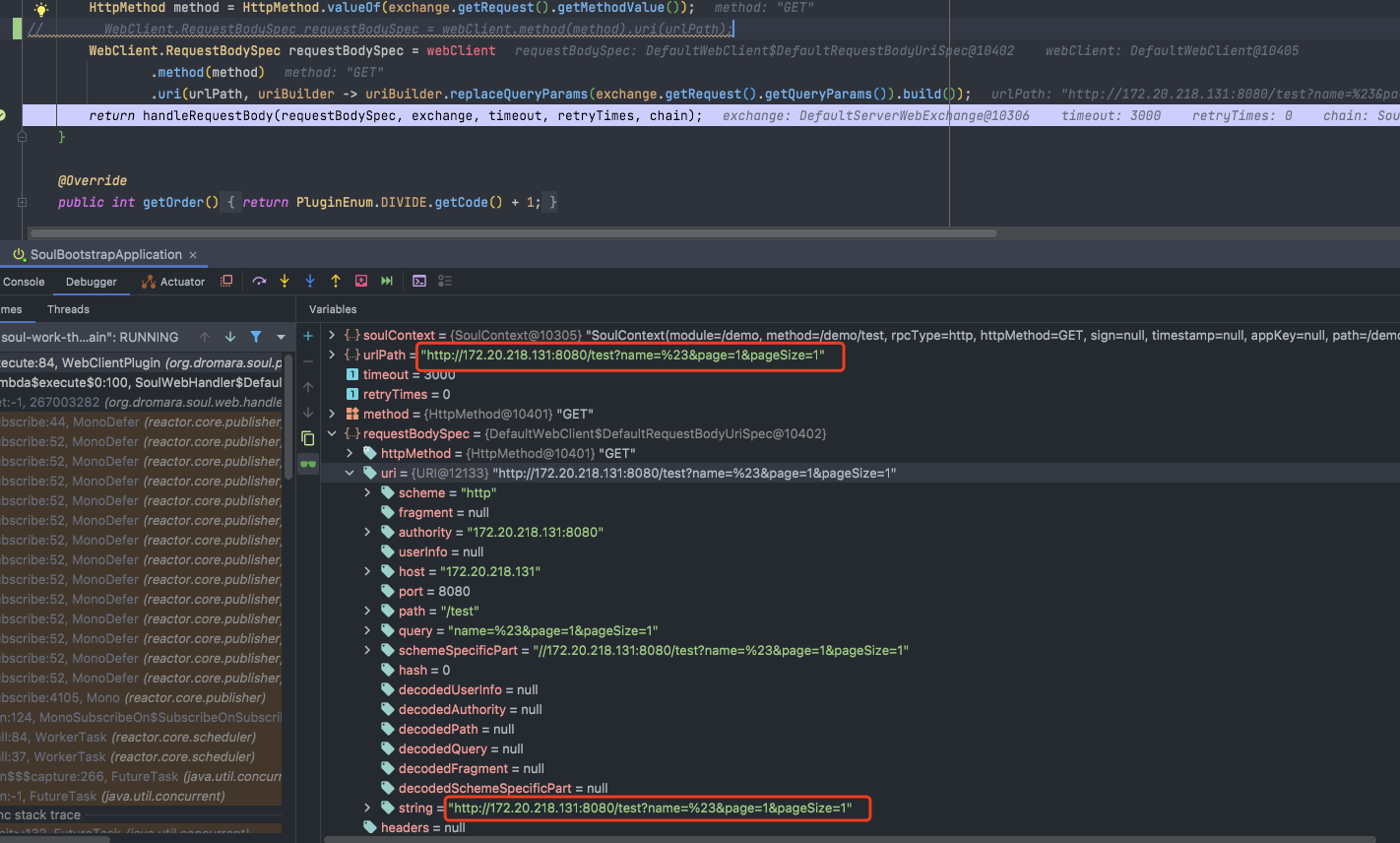Click the Show Execution Point icon
This screenshot has width=1400, height=843.
226,281
